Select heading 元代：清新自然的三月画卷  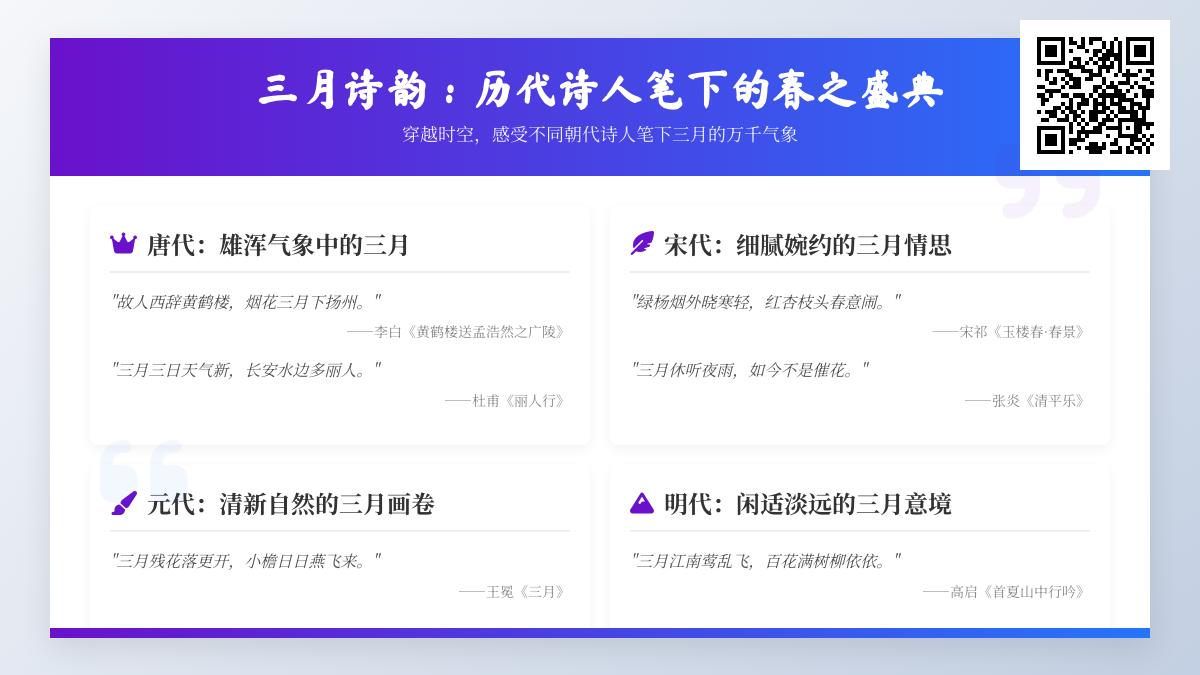click(291, 504)
